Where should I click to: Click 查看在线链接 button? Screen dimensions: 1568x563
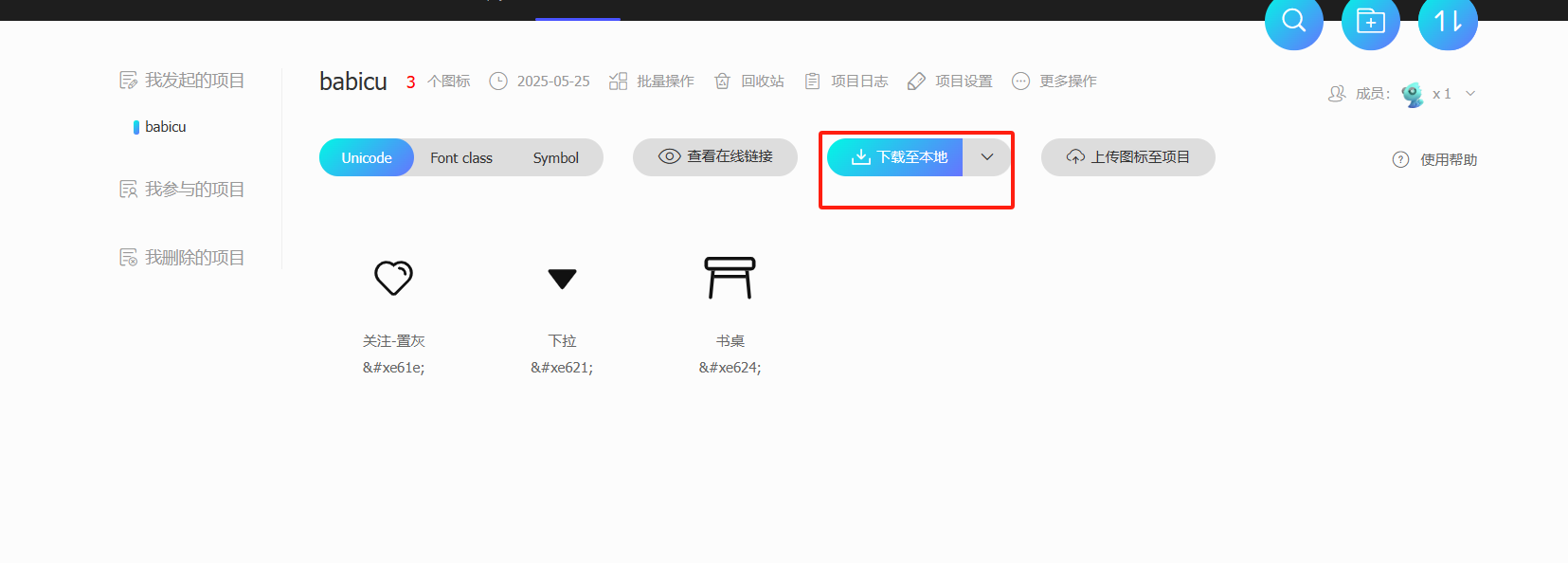715,156
